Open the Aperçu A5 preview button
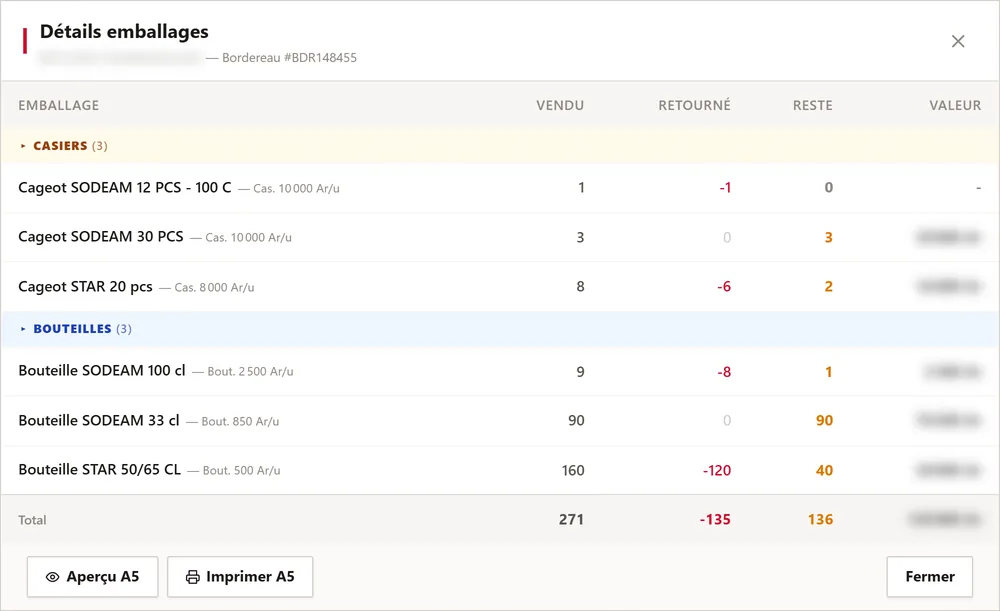1000x611 pixels. [x=92, y=577]
